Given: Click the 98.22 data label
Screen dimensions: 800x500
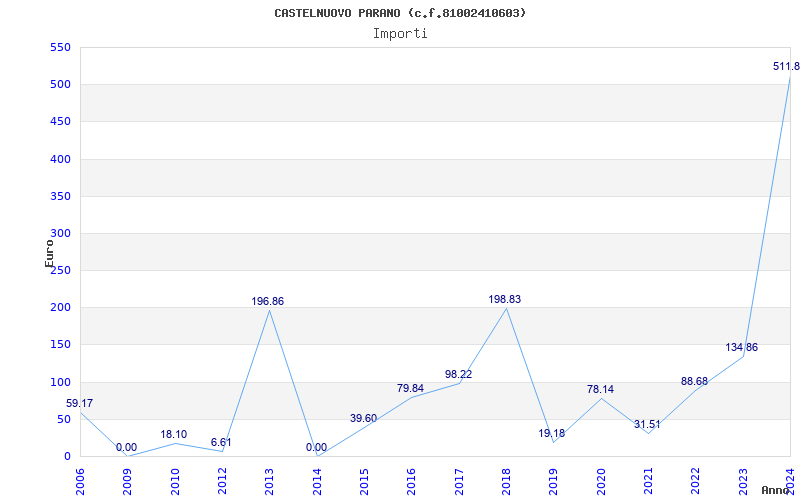Looking at the screenshot, I should (458, 374).
